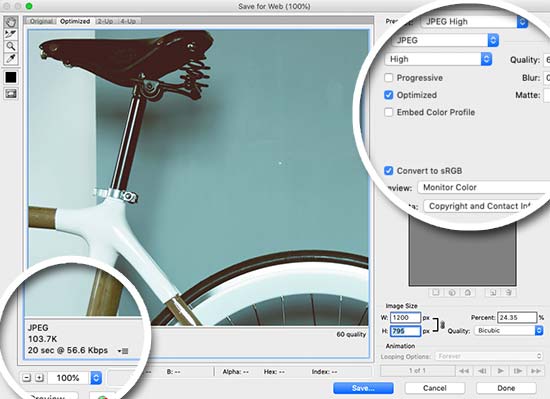Open the preview info flyout menu icon
The width and height of the screenshot is (550, 399).
point(123,351)
